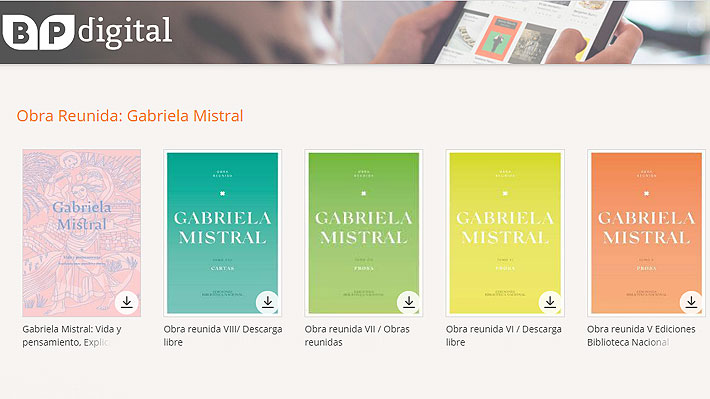Open the Obra Reunida: Gabriela Mistral heading

point(130,116)
